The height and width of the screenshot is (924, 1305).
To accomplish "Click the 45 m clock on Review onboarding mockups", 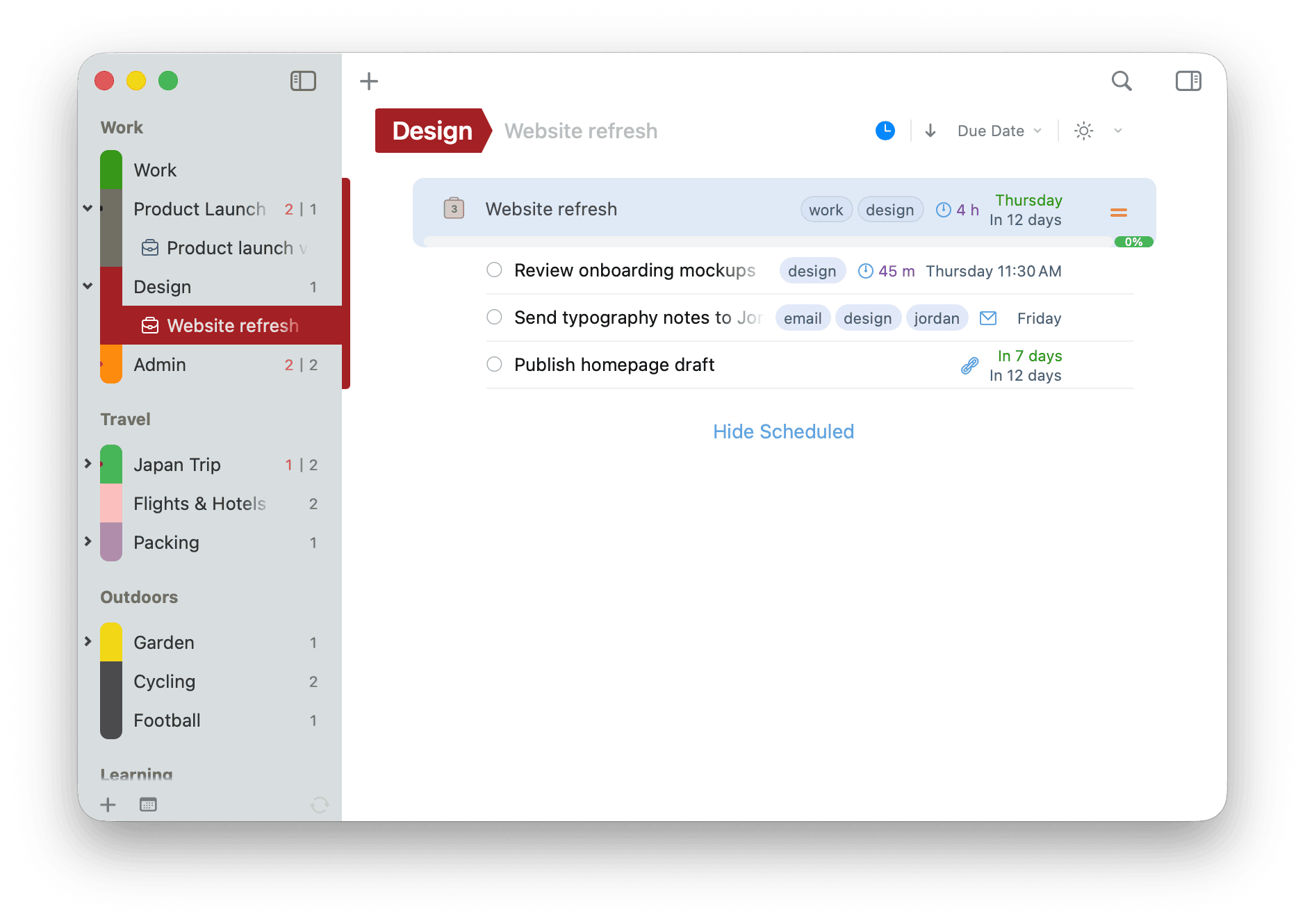I will pos(866,271).
